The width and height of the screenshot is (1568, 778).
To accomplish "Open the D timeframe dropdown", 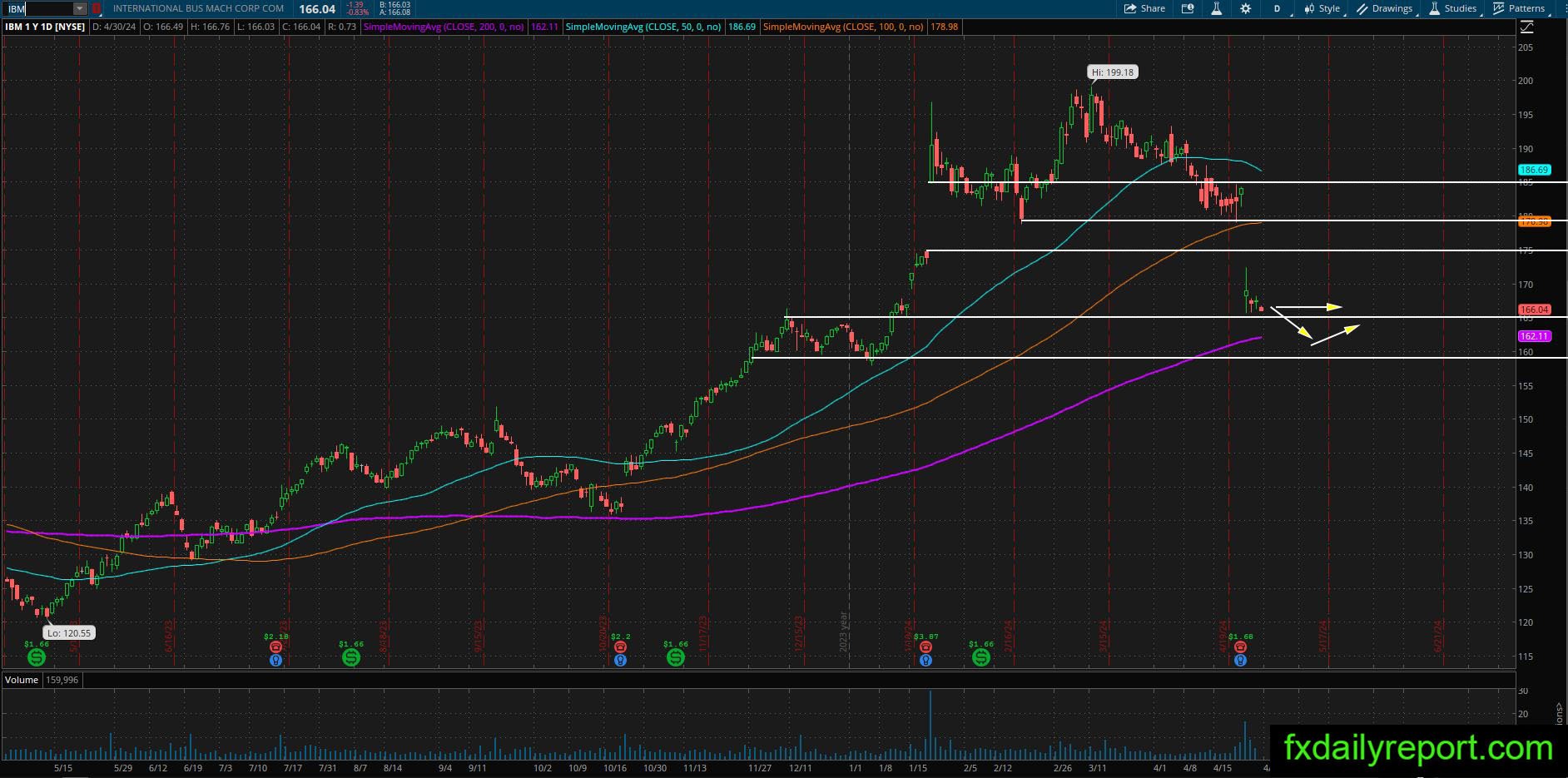I will coord(1279,8).
